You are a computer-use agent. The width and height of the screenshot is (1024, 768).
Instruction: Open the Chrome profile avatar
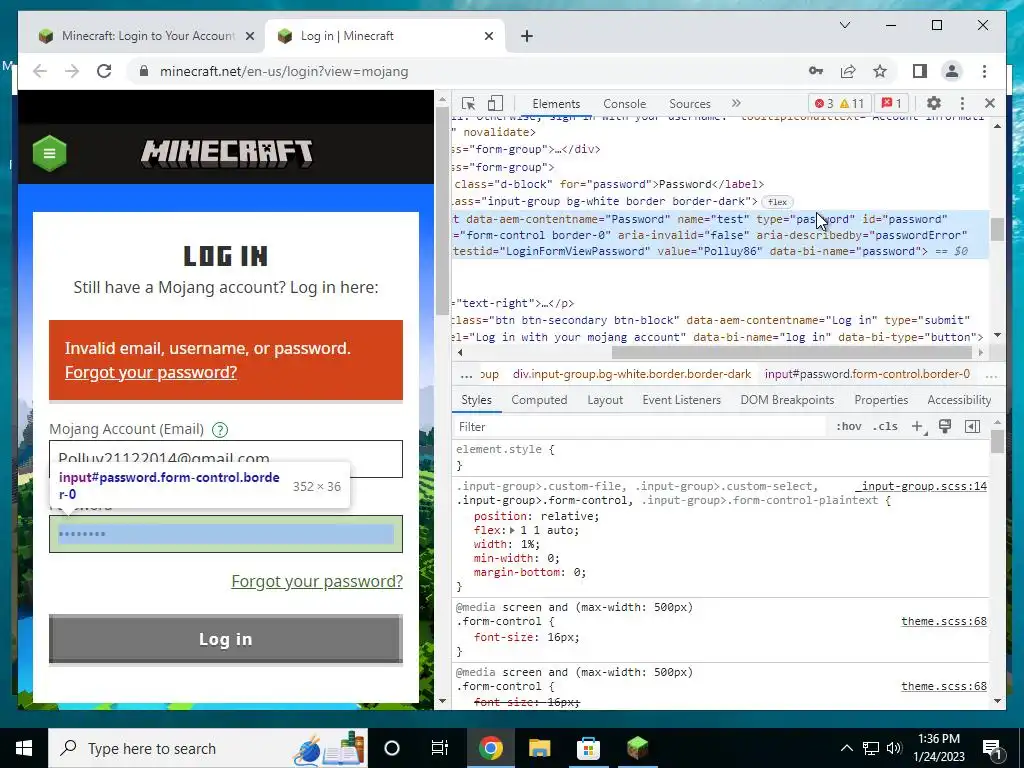pos(952,71)
